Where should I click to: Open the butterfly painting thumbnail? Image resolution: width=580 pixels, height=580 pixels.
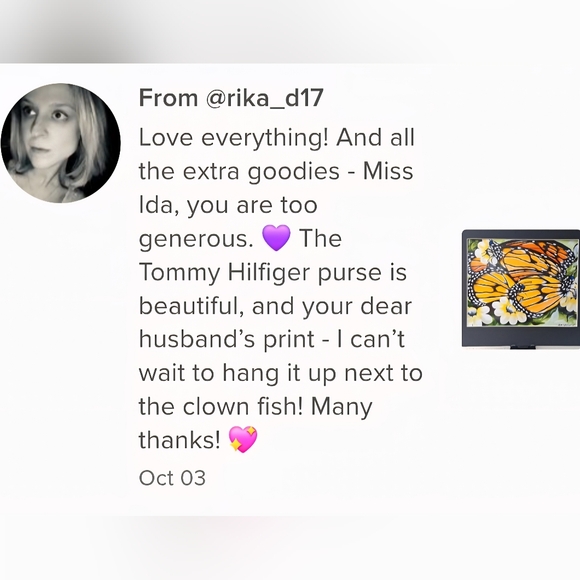(521, 289)
